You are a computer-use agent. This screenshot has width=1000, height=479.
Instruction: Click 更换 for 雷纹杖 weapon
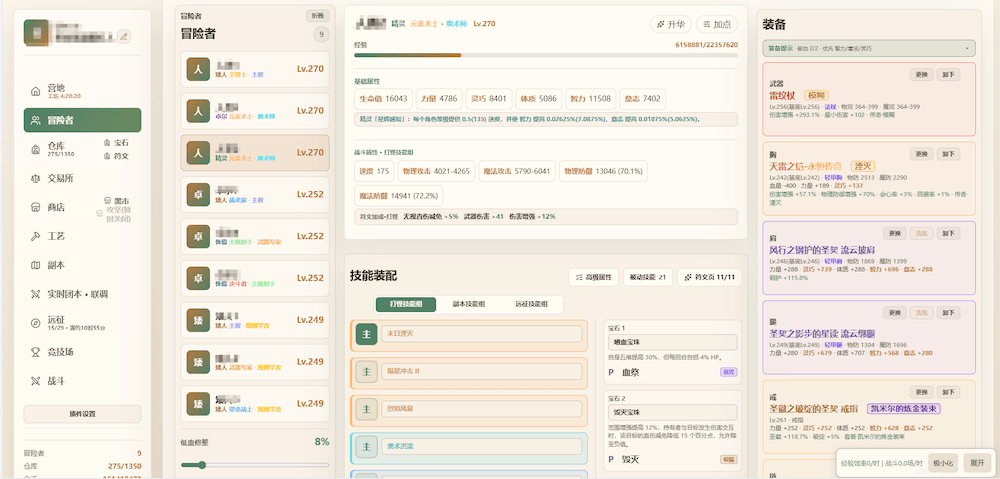(x=921, y=75)
